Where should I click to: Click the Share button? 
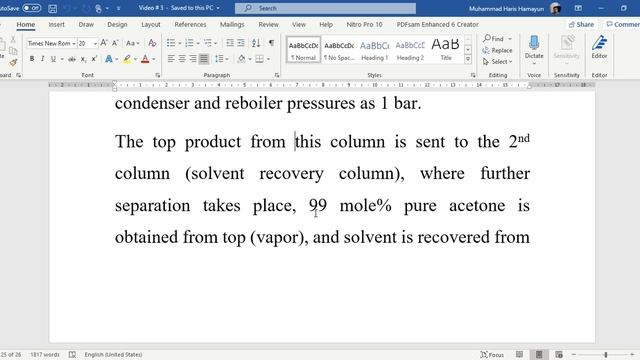pos(581,24)
